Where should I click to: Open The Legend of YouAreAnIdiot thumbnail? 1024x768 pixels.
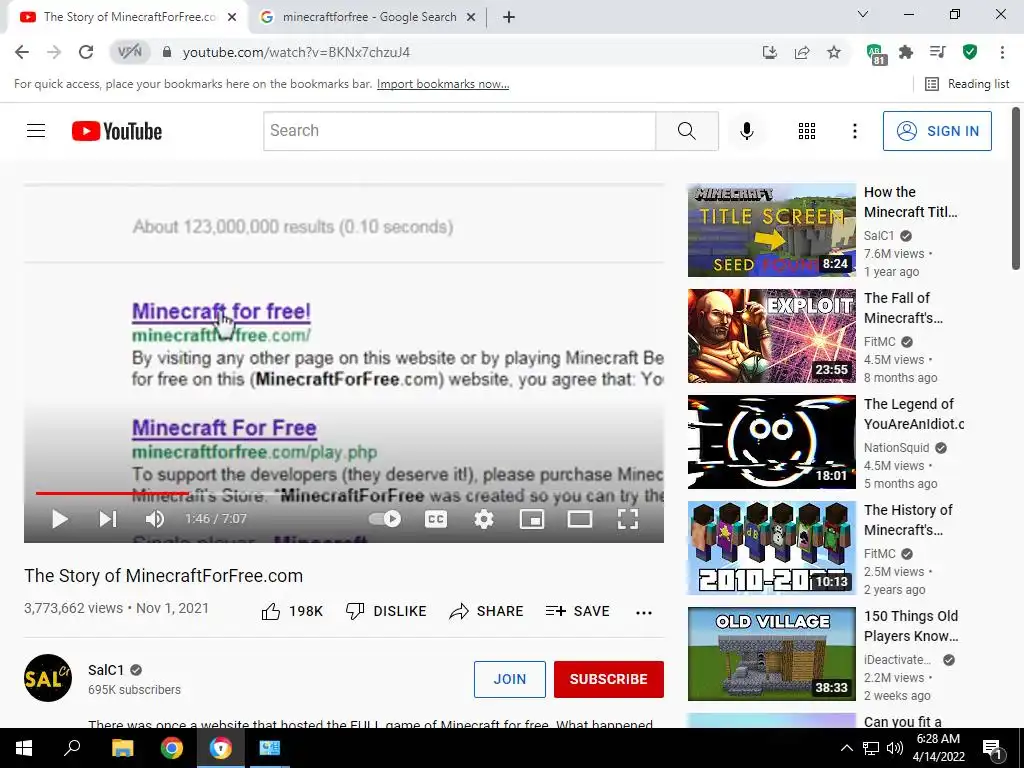point(771,441)
